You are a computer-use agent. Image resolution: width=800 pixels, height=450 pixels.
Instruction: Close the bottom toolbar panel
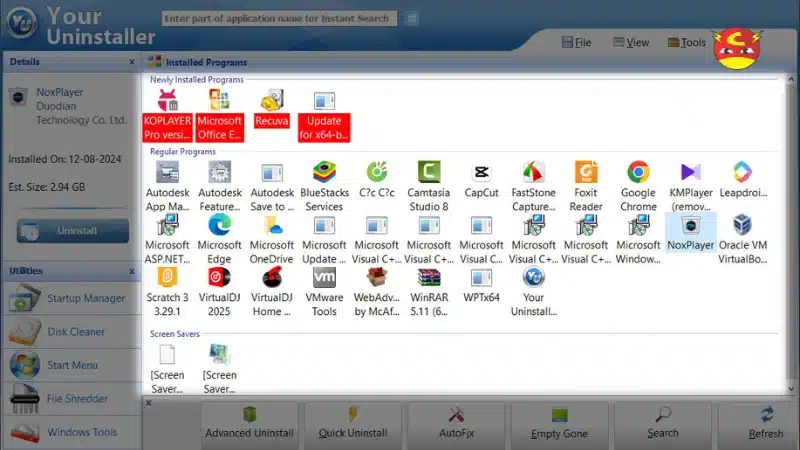click(148, 403)
